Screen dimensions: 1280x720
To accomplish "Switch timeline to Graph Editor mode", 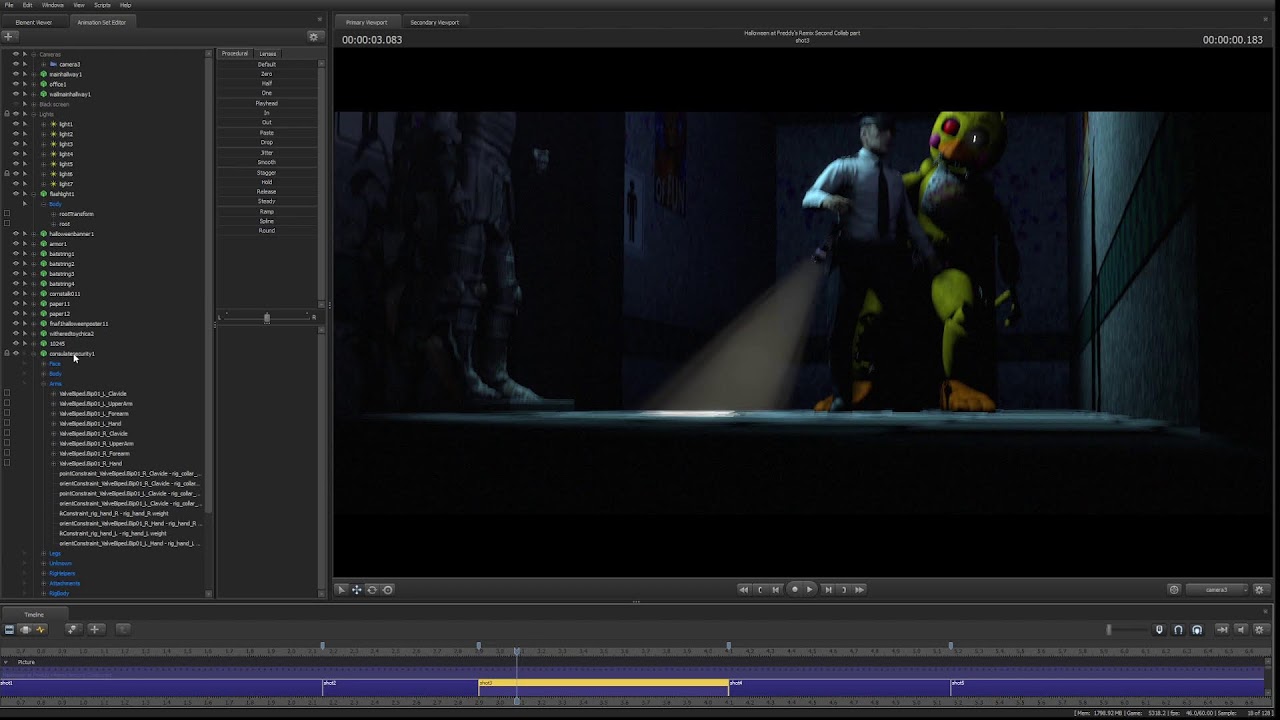I will tap(40, 629).
